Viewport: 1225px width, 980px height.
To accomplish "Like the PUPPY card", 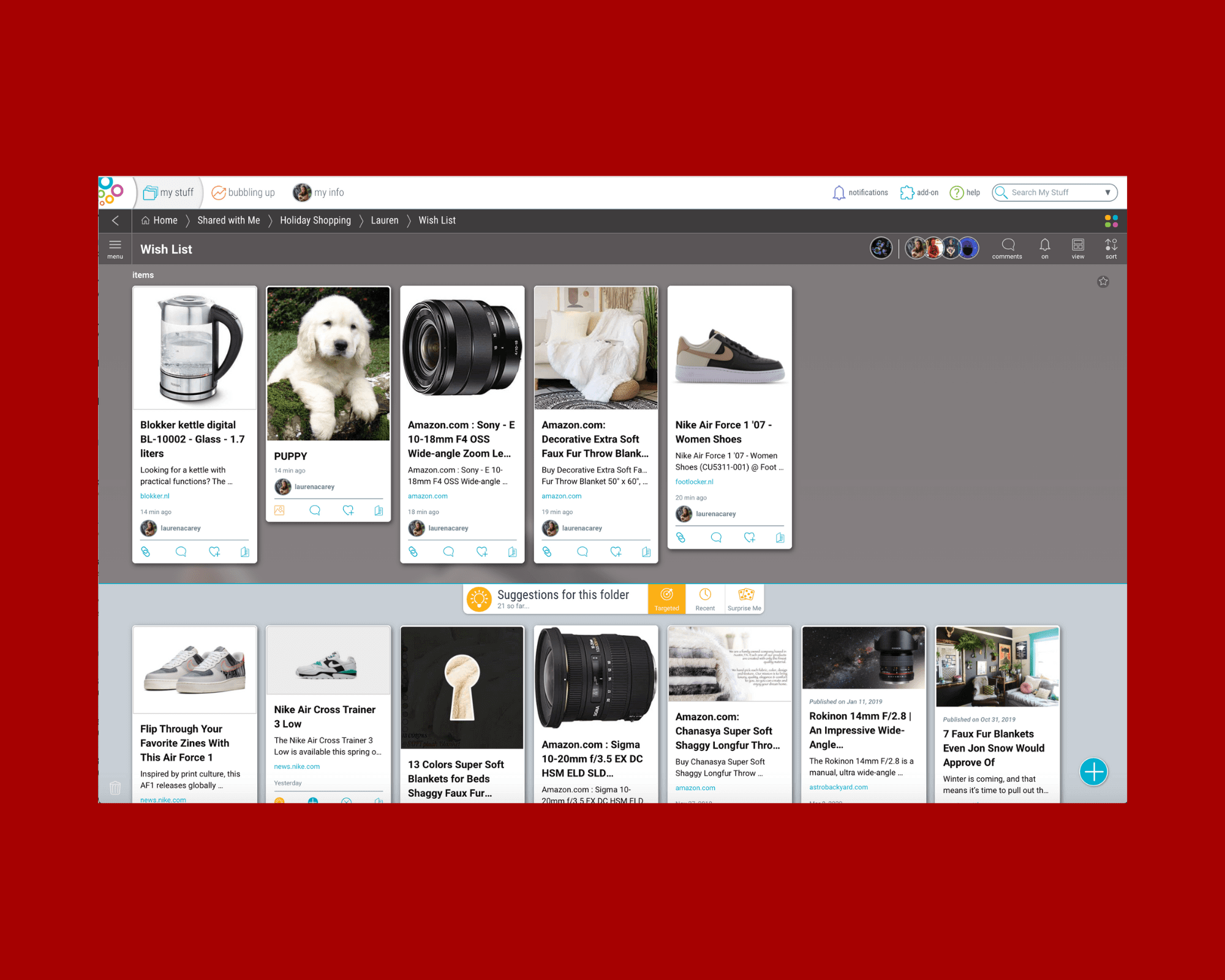I will pos(349,510).
